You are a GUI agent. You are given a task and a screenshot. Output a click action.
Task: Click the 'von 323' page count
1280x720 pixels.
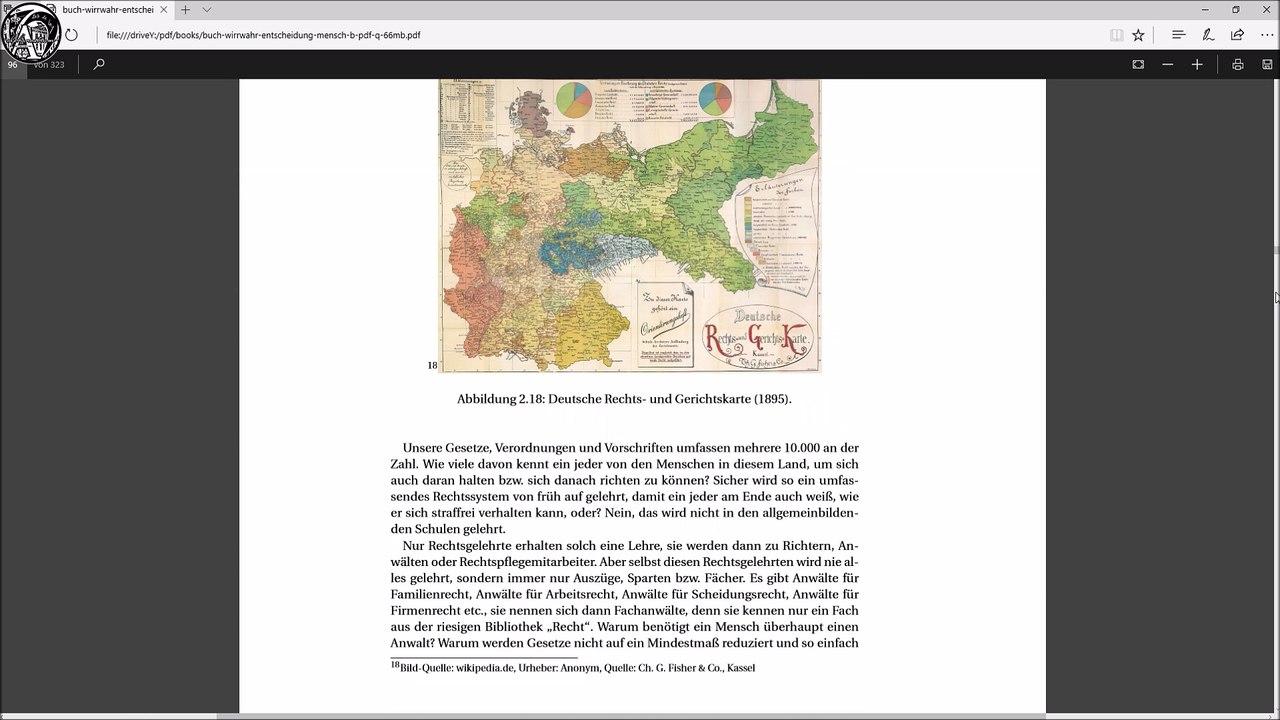[49, 64]
